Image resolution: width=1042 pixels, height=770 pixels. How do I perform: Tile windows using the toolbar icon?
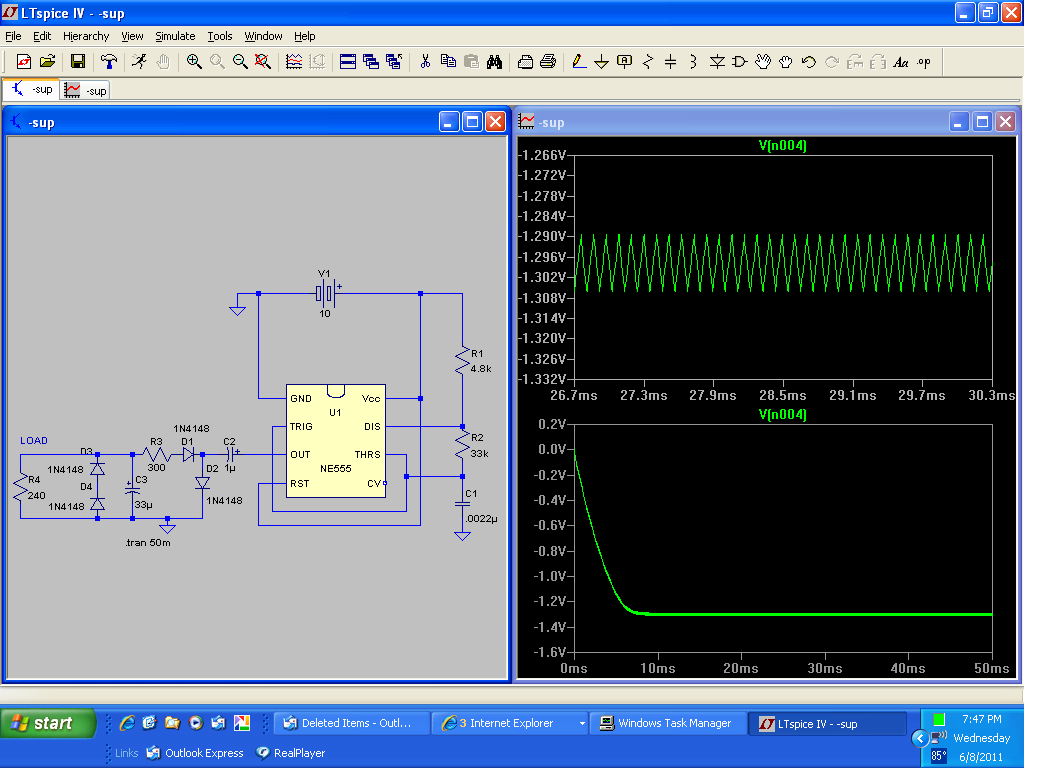(348, 62)
